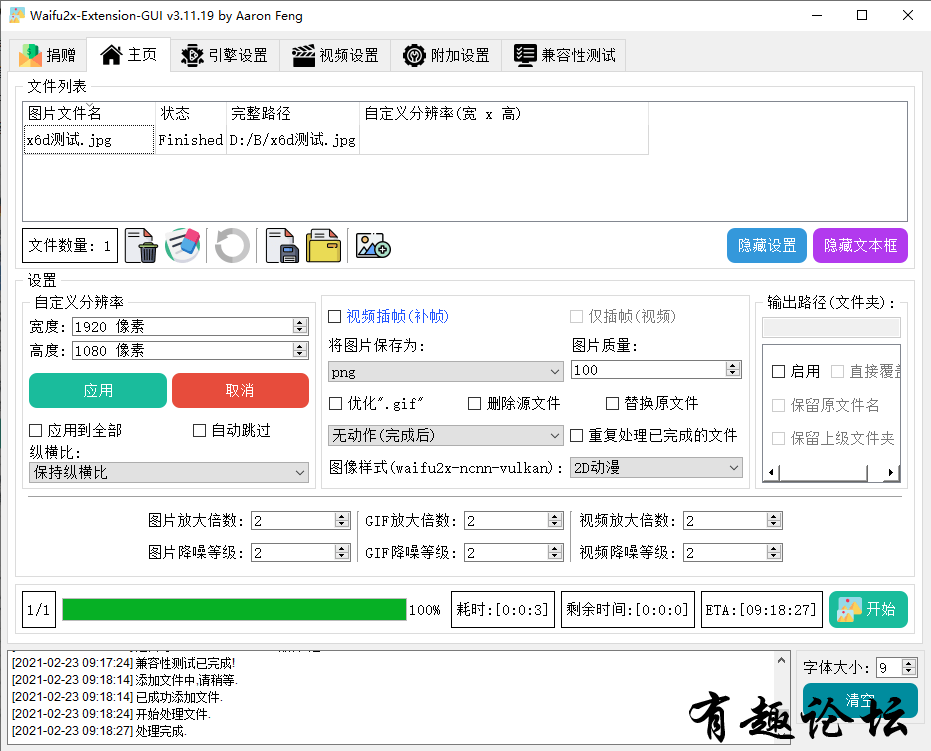Viewport: 931px width, 751px height.
Task: Click the refresh list circular arrow icon
Action: click(232, 245)
